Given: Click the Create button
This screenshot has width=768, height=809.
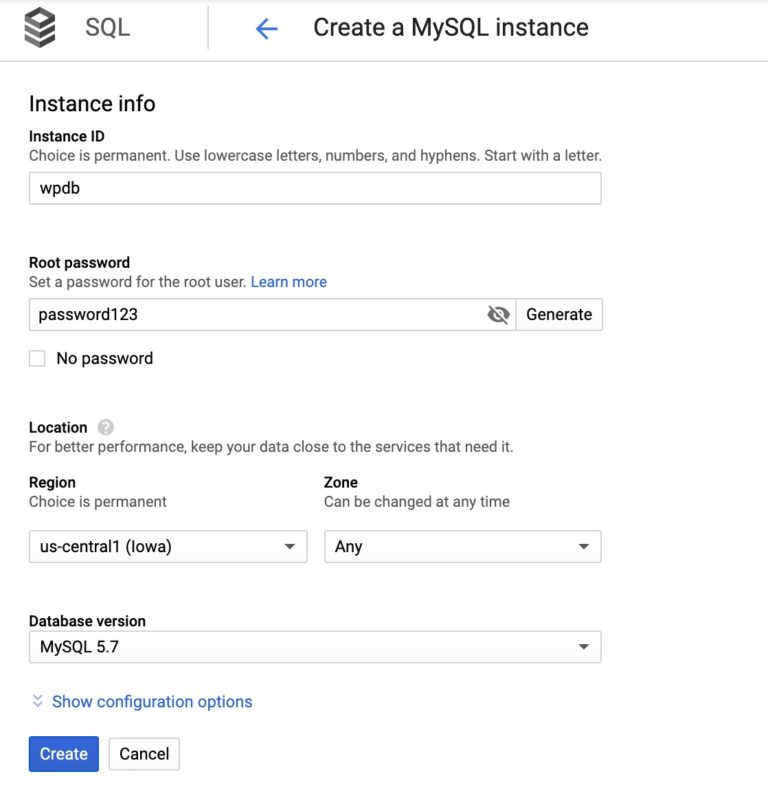Looking at the screenshot, I should [x=62, y=754].
